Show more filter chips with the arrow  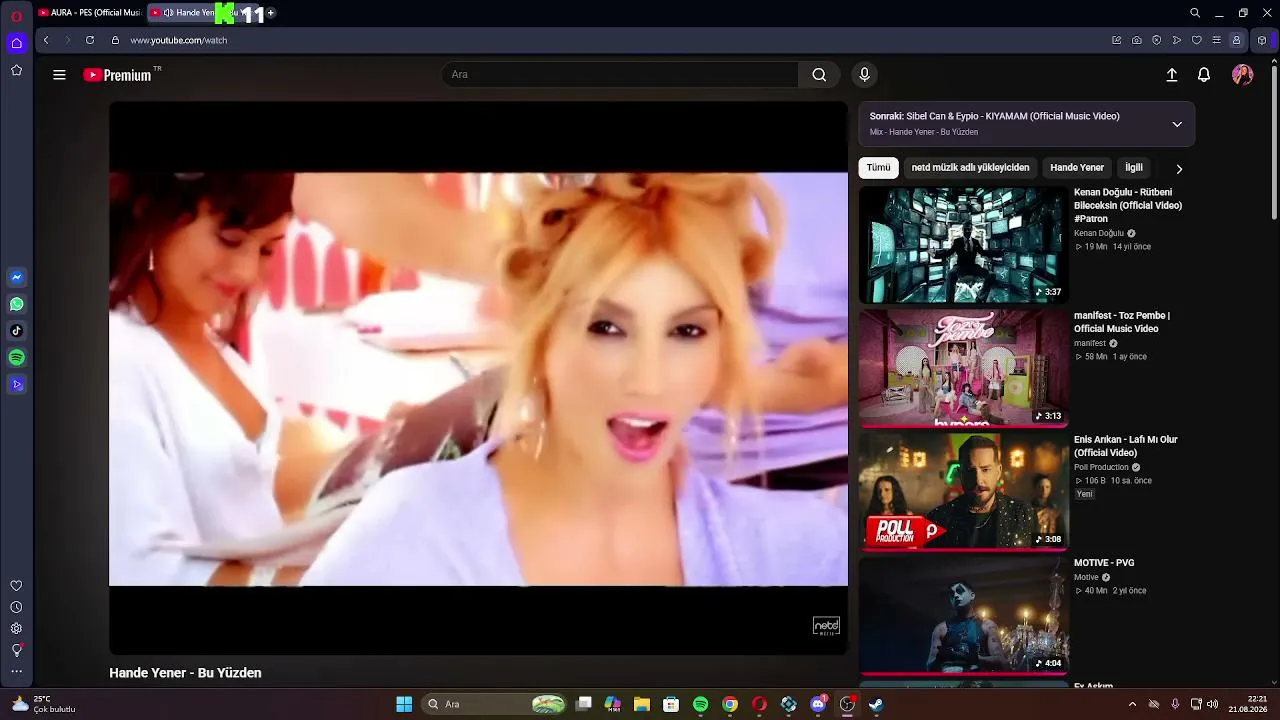pyautogui.click(x=1179, y=169)
